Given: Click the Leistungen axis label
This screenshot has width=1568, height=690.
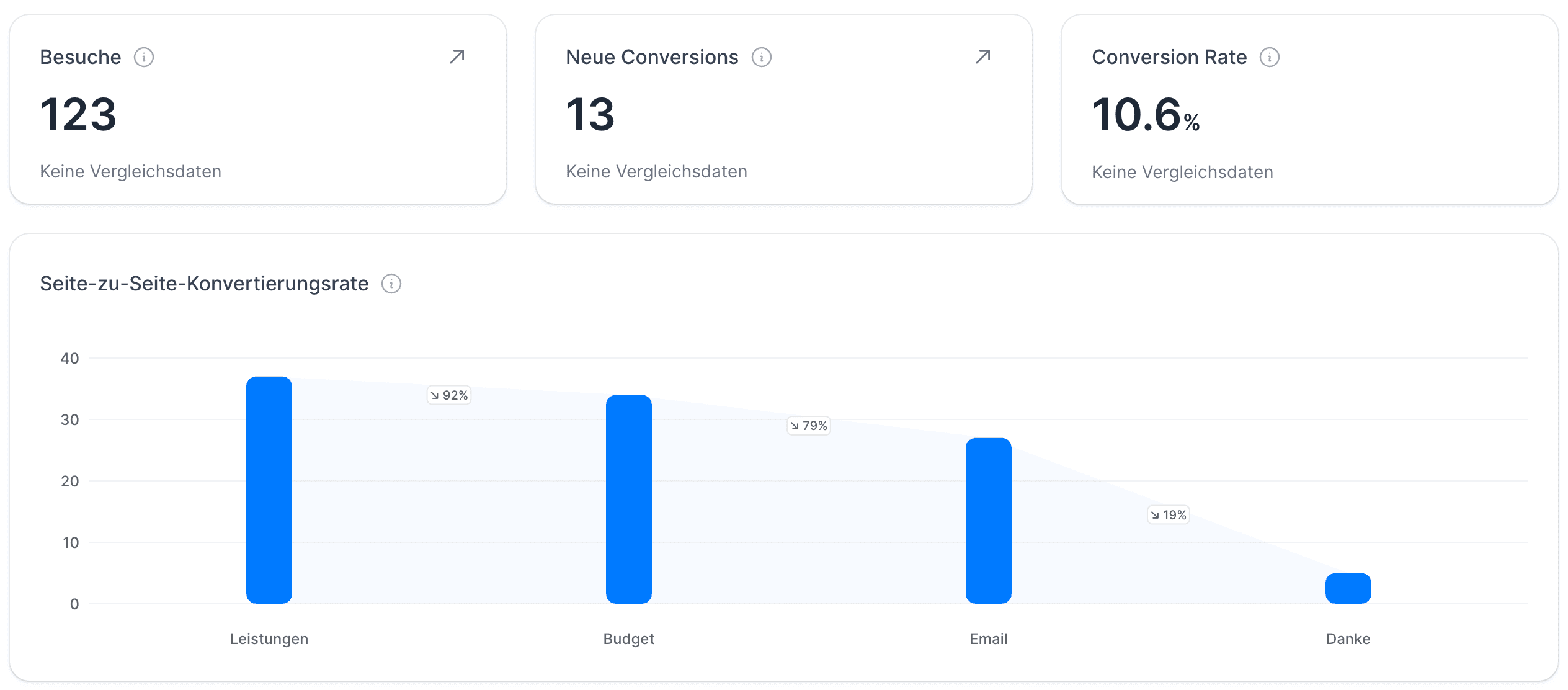Looking at the screenshot, I should point(269,638).
